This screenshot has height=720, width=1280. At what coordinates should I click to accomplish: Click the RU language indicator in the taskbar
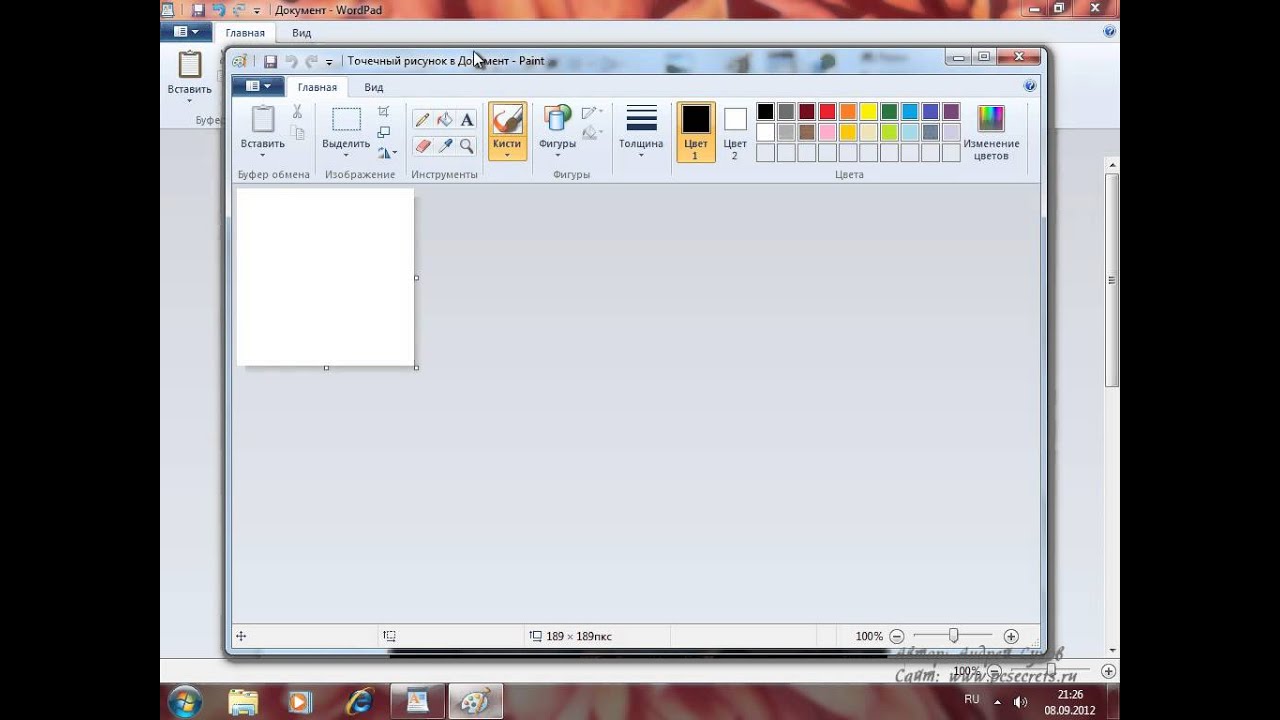click(972, 699)
